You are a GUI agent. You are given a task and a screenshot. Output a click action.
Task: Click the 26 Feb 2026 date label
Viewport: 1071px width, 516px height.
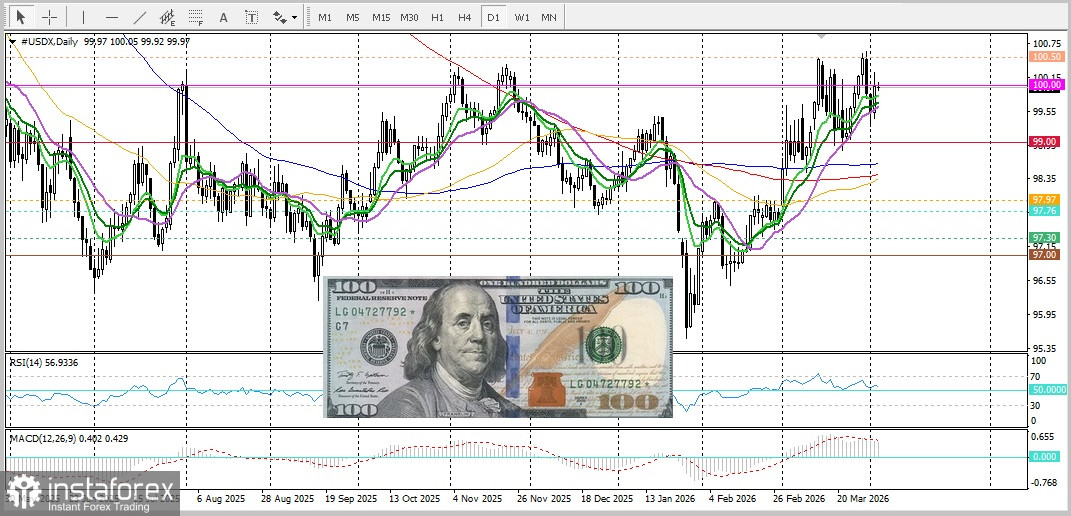800,498
